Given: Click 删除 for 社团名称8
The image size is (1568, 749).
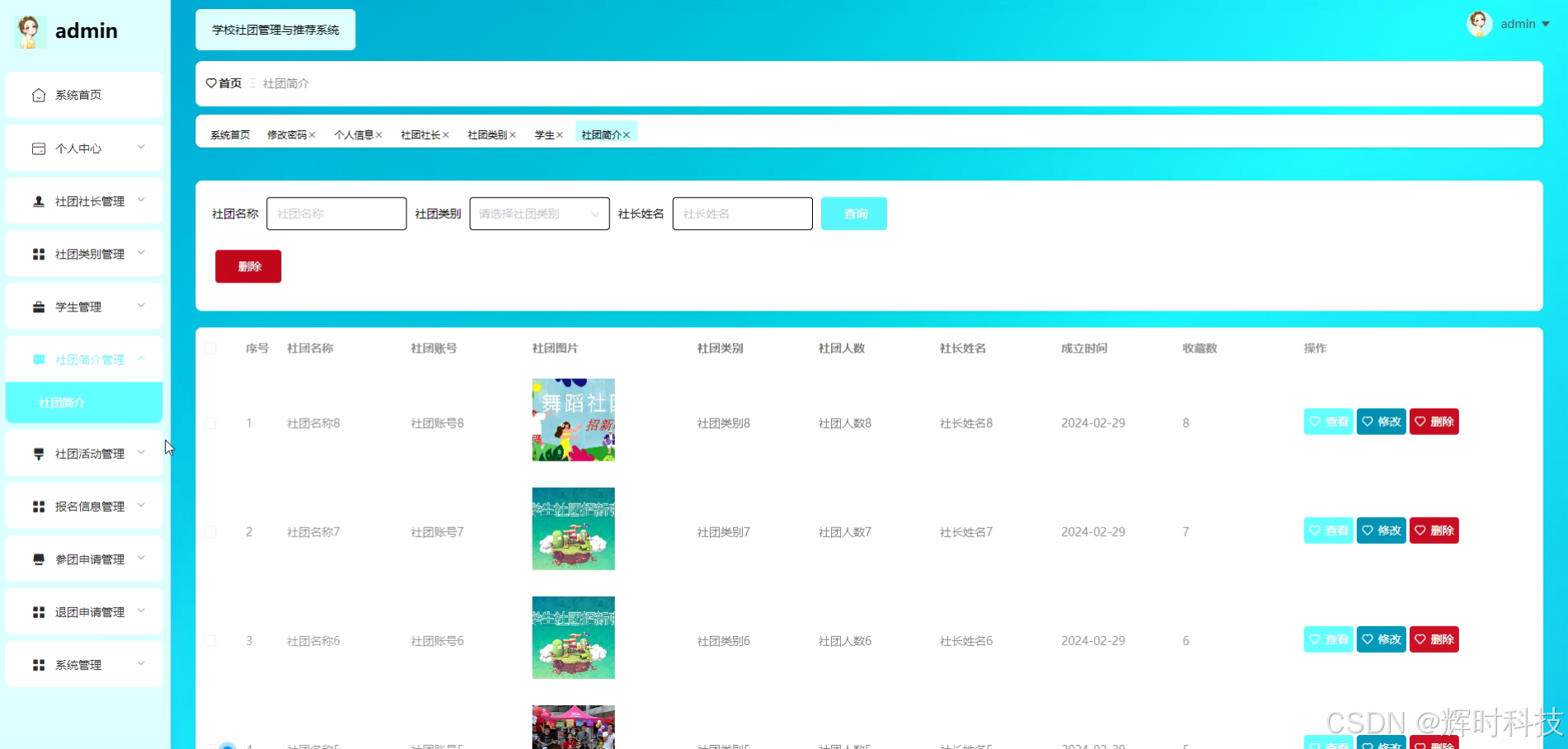Looking at the screenshot, I should [x=1434, y=422].
